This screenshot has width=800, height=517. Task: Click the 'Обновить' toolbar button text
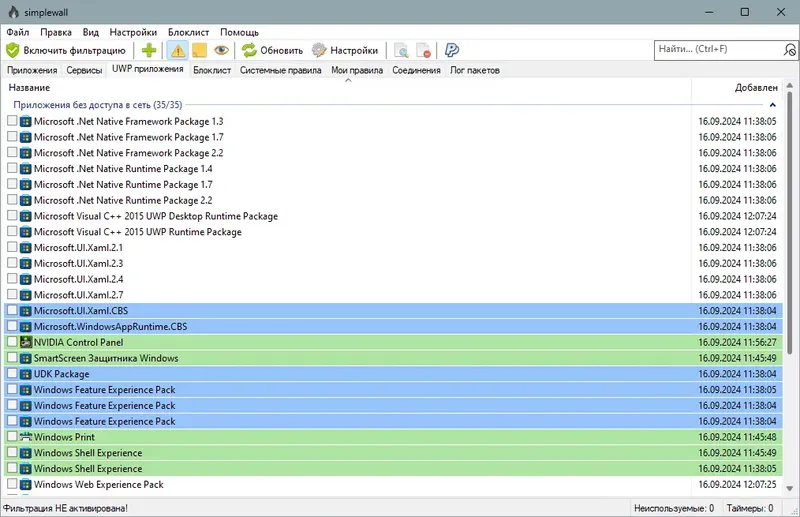[x=282, y=51]
